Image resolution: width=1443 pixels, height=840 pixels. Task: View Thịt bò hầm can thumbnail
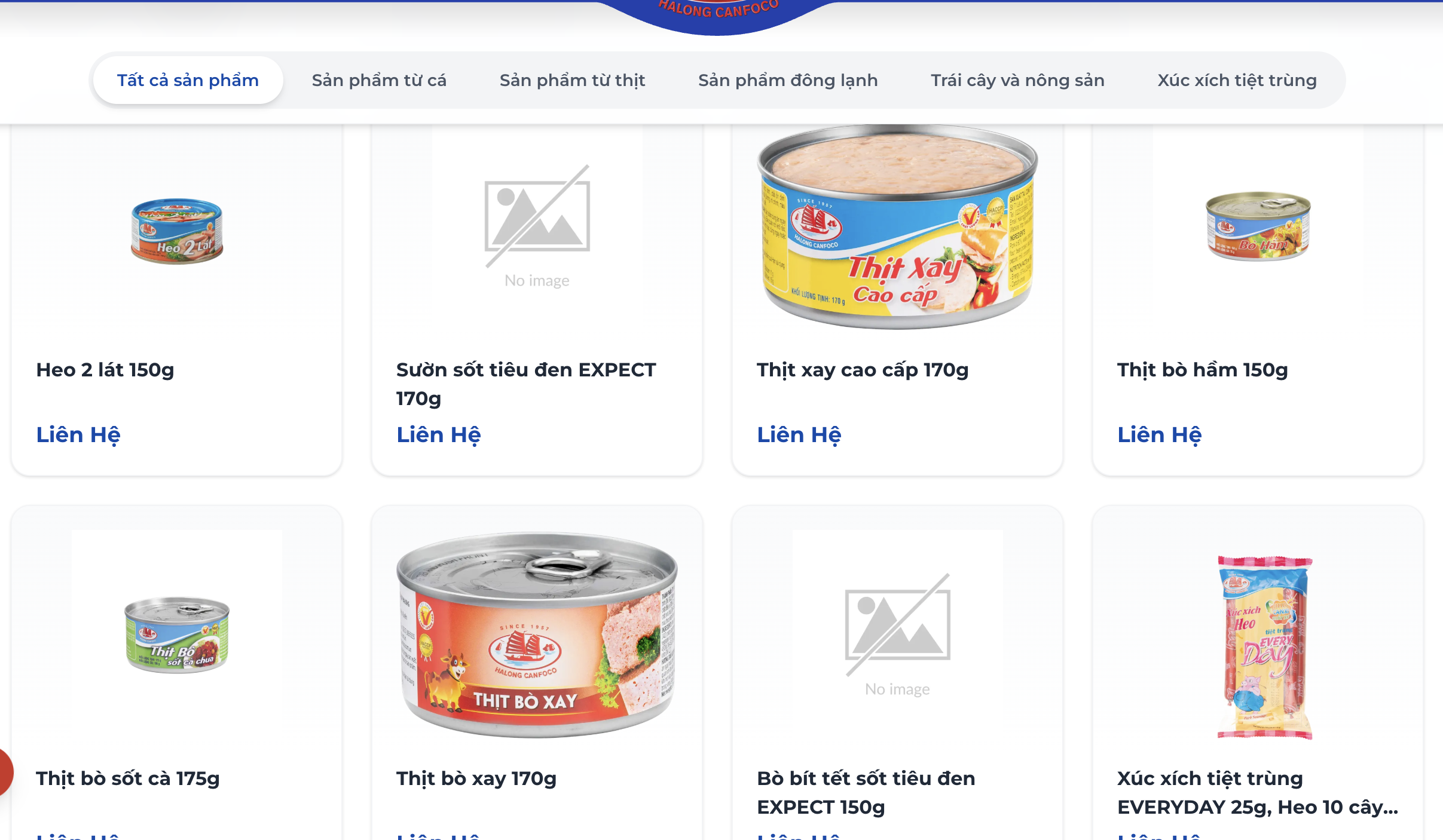pos(1258,226)
